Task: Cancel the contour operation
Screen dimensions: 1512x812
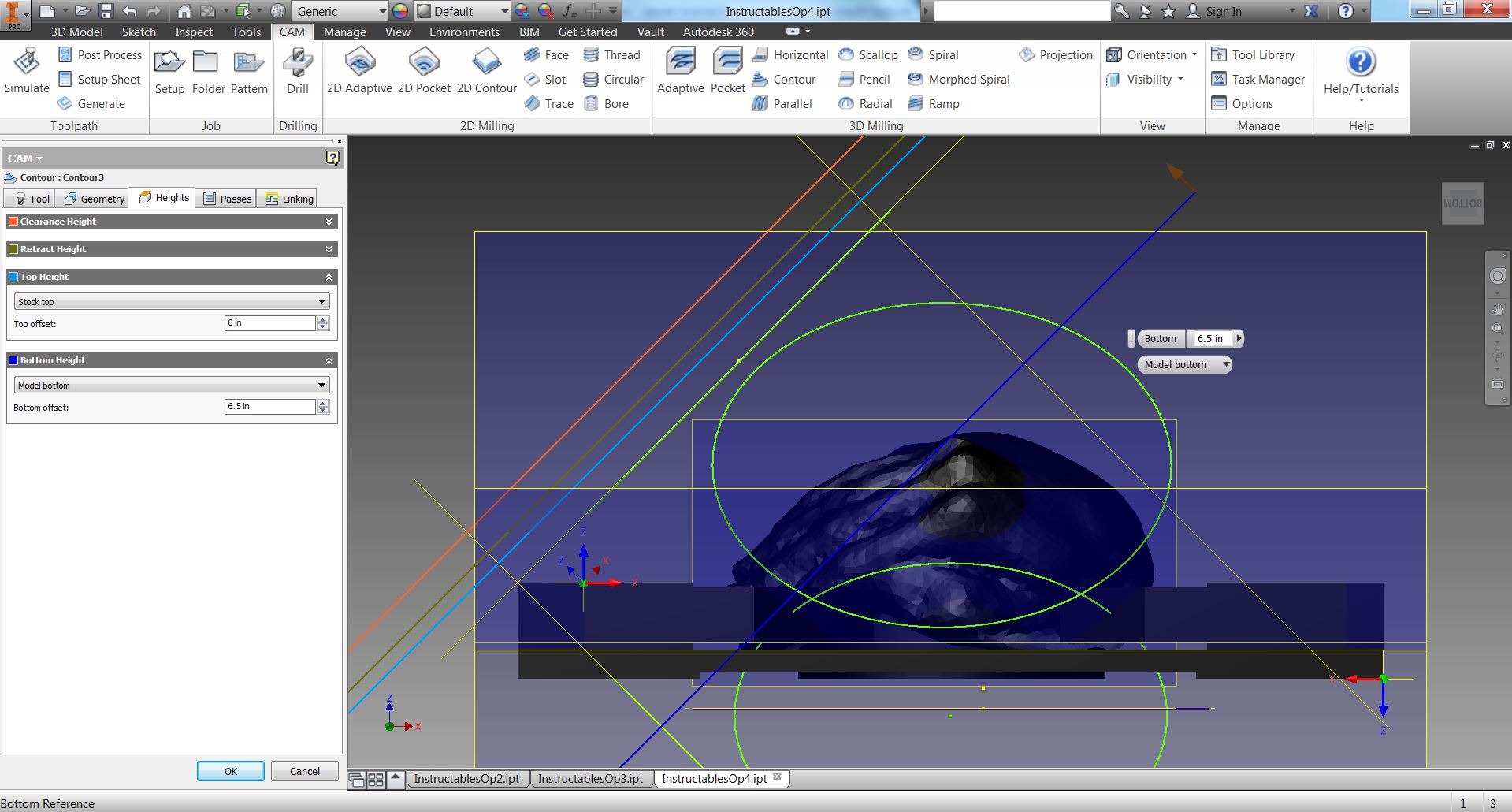Action: pyautogui.click(x=305, y=772)
